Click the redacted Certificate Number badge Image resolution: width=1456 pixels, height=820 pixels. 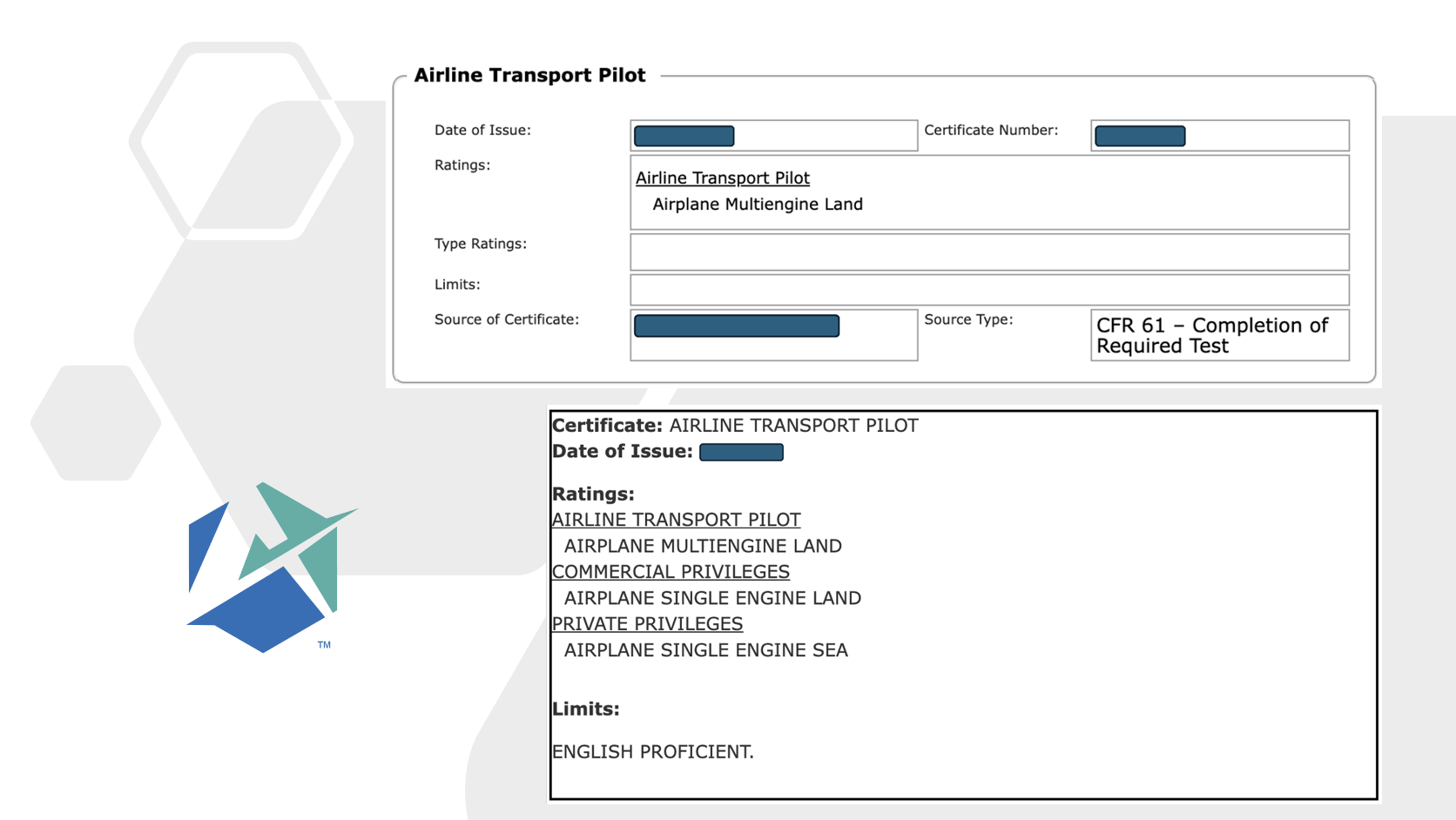[1139, 136]
